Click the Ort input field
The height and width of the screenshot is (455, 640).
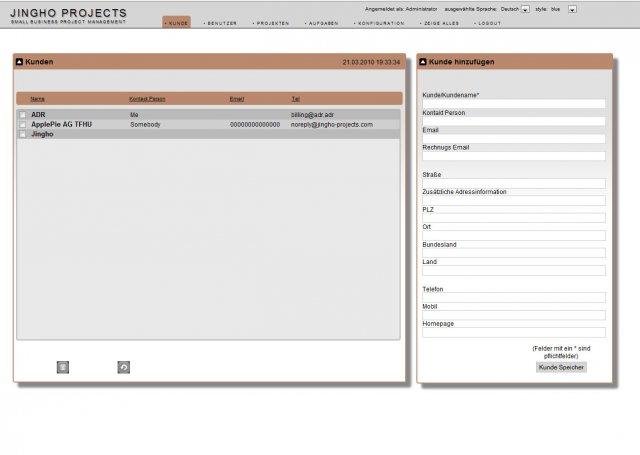[x=514, y=235]
